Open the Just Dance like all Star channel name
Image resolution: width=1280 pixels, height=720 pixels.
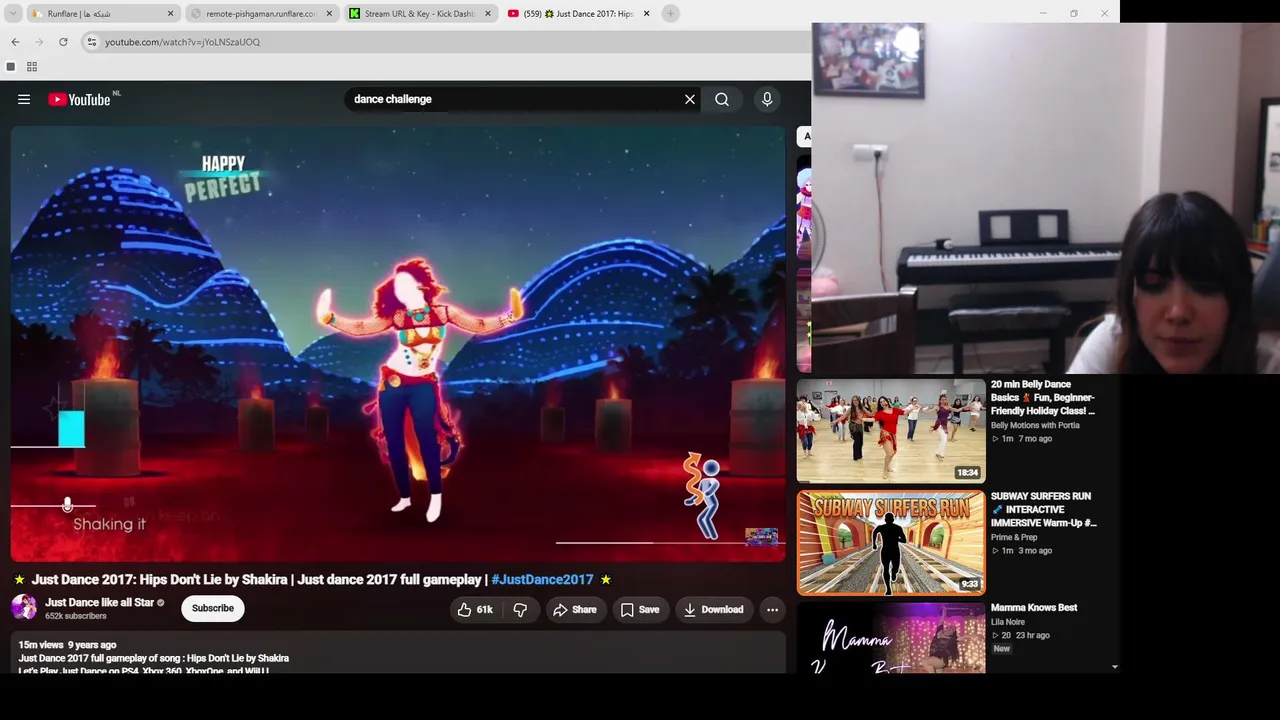pyautogui.click(x=99, y=602)
